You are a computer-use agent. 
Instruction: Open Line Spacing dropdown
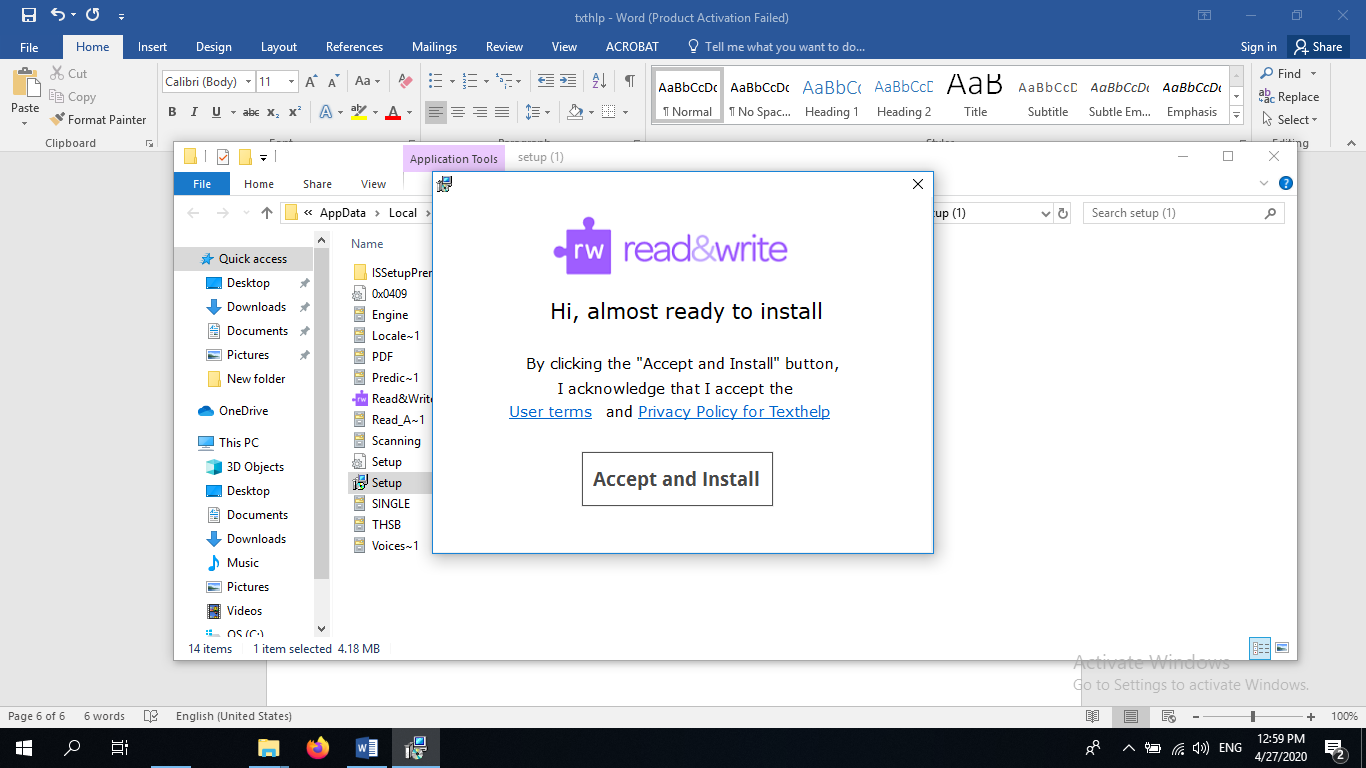pyautogui.click(x=539, y=112)
